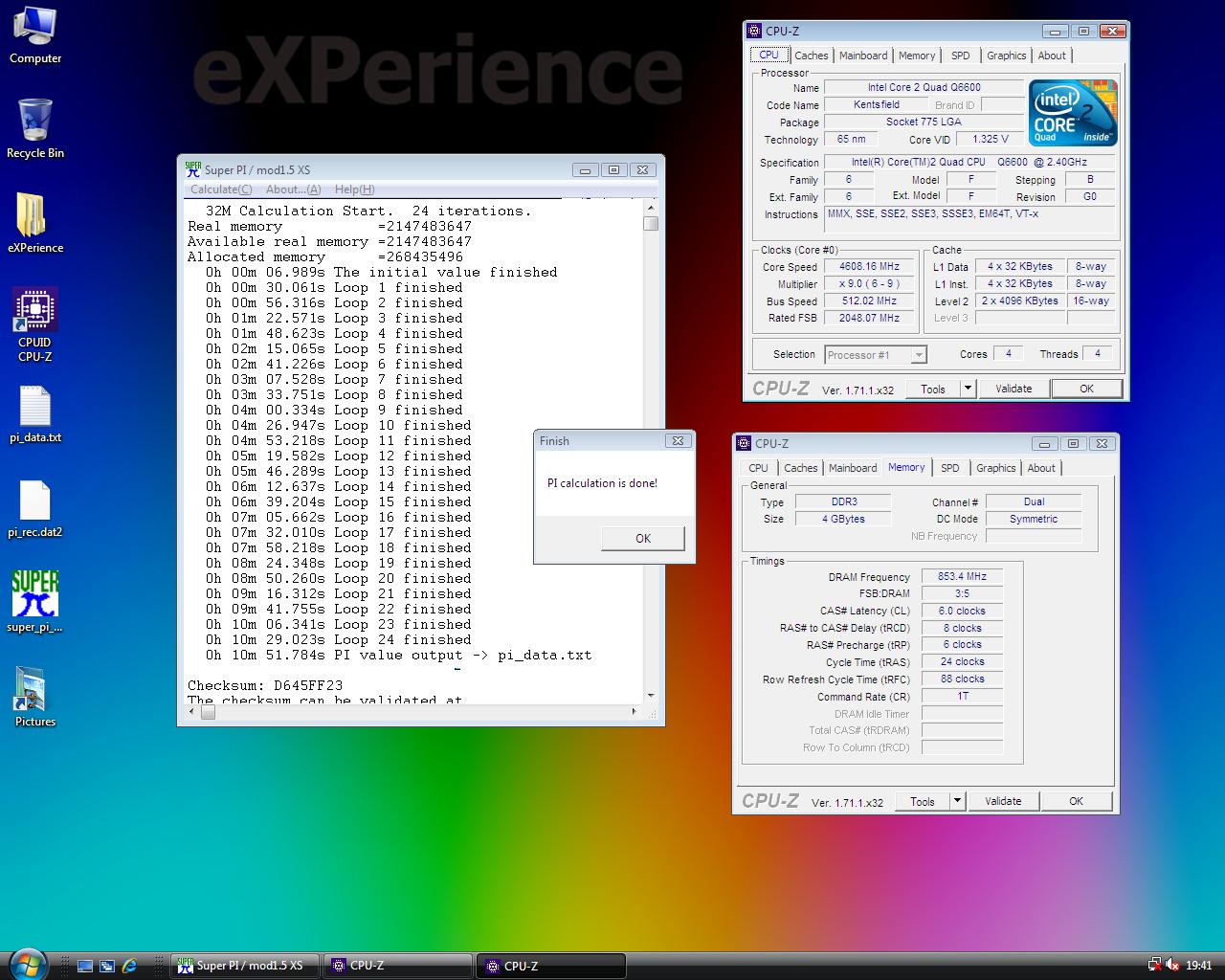Viewport: 1225px width, 980px height.
Task: Switch to Memory tab in top CPU-Z
Action: (917, 56)
